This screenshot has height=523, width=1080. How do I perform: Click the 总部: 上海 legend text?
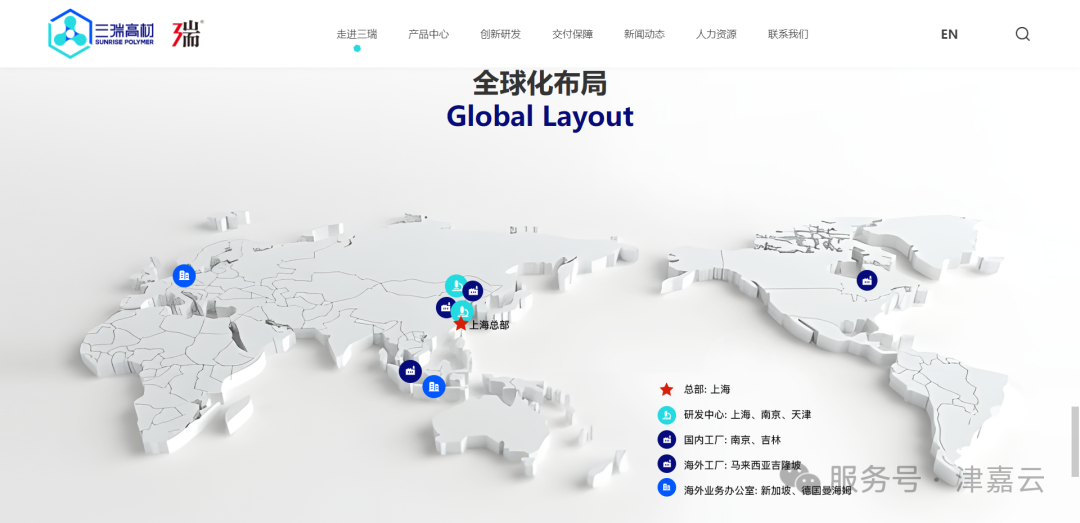tap(707, 389)
